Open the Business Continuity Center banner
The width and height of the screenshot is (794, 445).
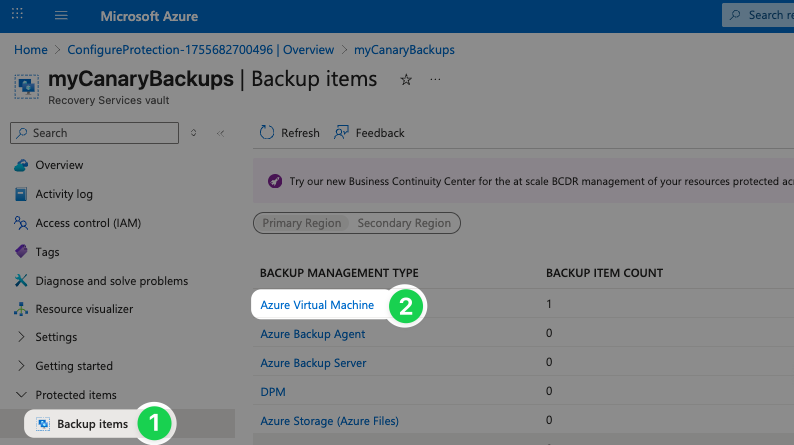[x=524, y=181]
